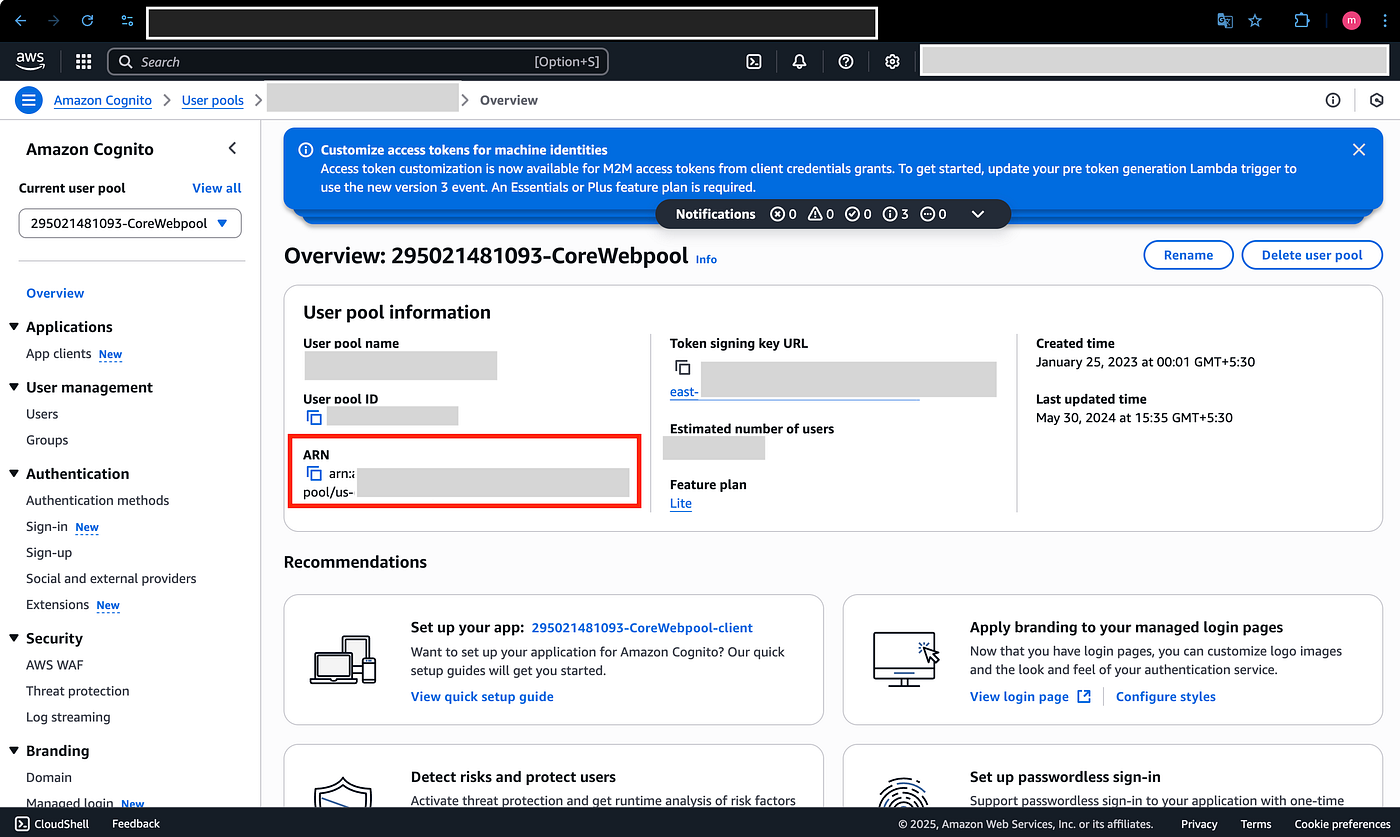Open the info panel icon at right
This screenshot has width=1400, height=837.
pos(1333,100)
